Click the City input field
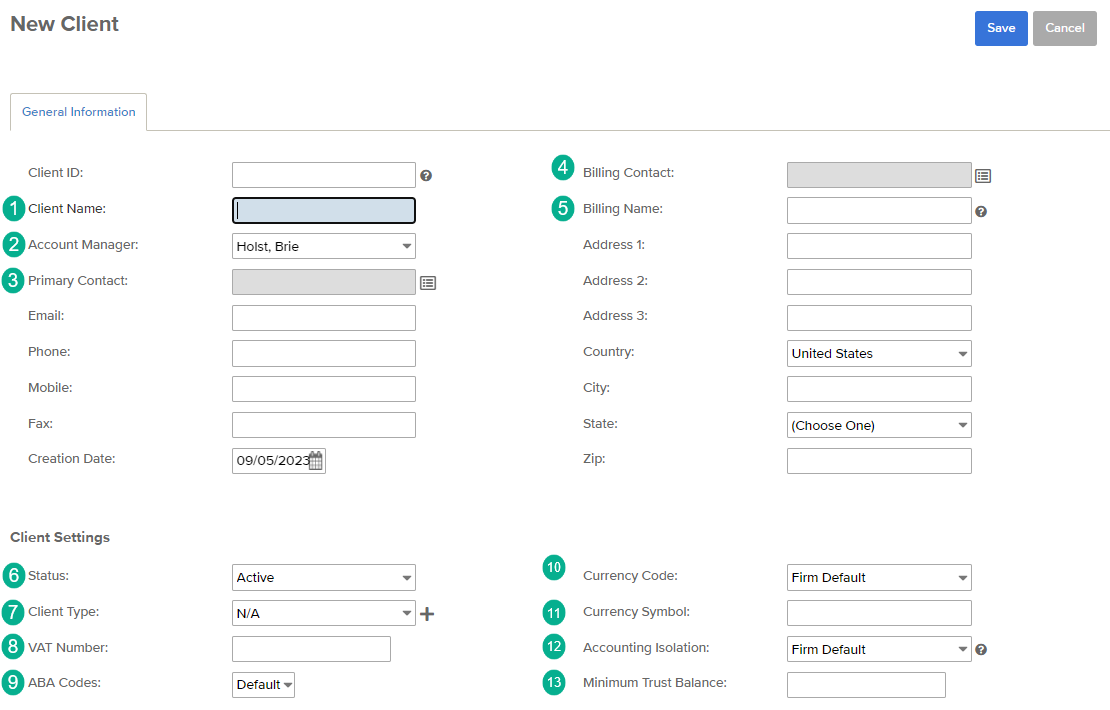The image size is (1110, 710). [x=879, y=389]
